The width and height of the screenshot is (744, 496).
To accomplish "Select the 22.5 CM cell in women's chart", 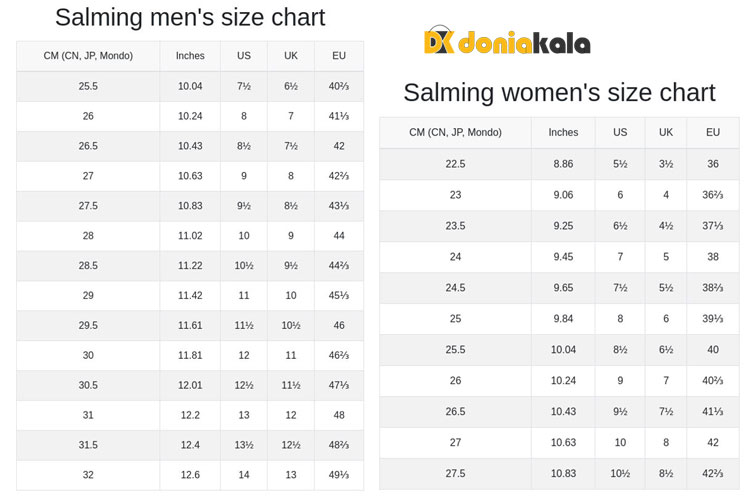I will tap(456, 164).
